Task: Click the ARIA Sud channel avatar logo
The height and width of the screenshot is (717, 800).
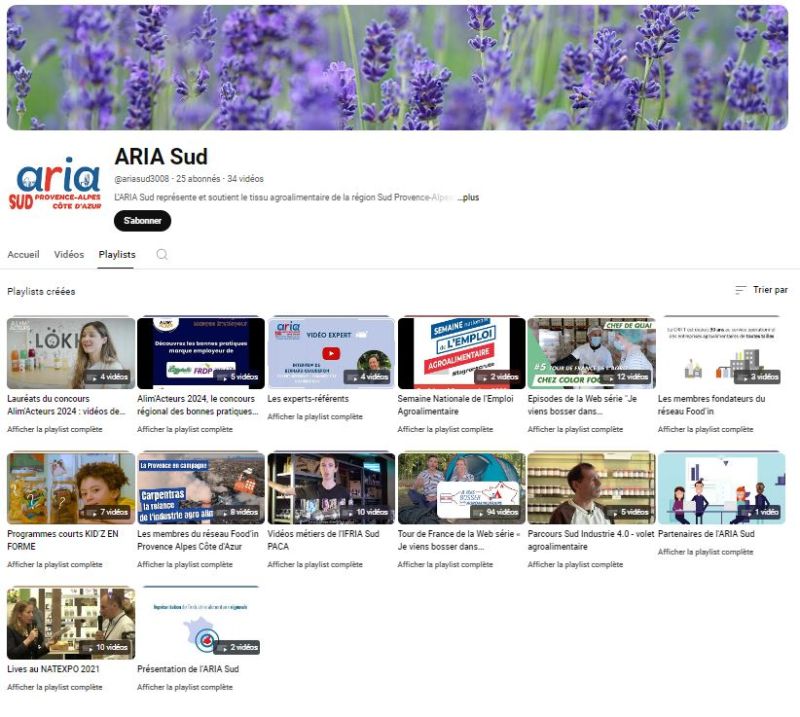Action: point(55,184)
